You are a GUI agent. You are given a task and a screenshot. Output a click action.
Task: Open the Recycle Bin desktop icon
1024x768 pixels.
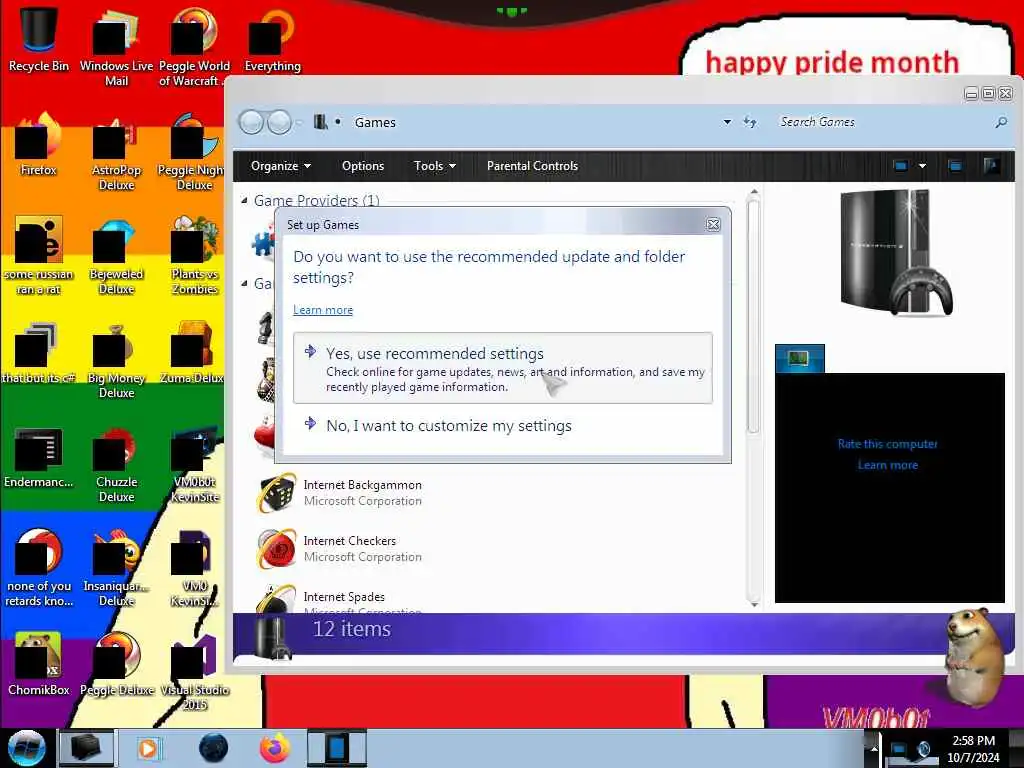(38, 39)
